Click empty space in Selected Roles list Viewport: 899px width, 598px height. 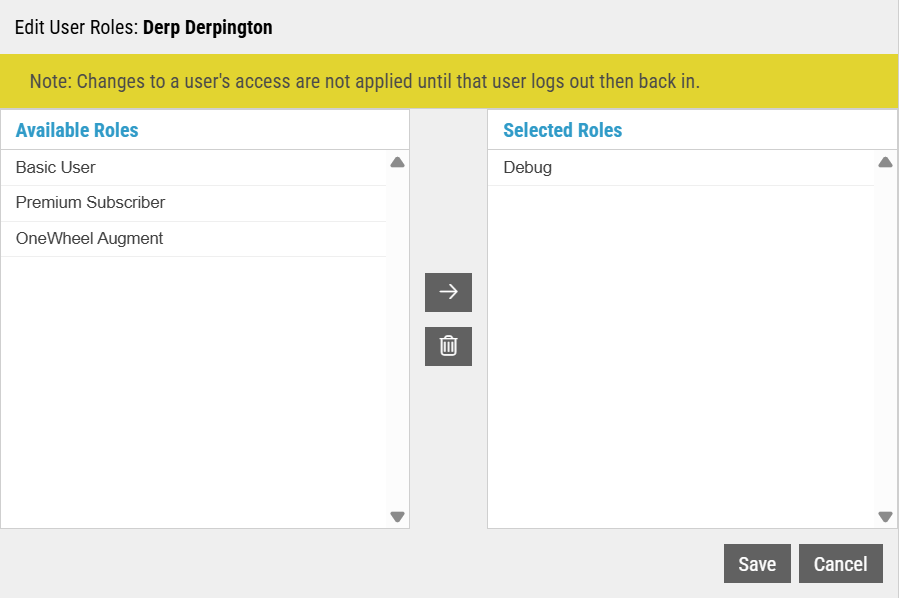click(681, 356)
